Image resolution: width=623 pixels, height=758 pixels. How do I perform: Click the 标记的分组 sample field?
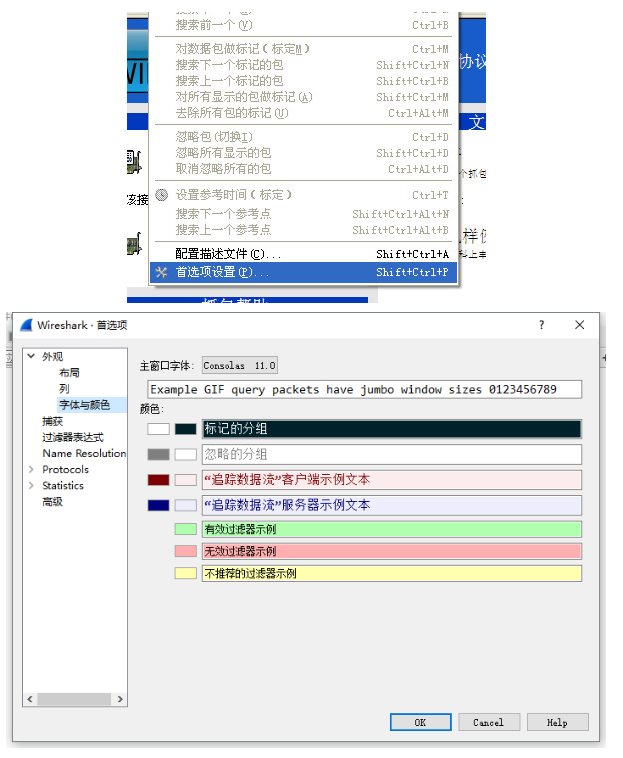point(392,429)
